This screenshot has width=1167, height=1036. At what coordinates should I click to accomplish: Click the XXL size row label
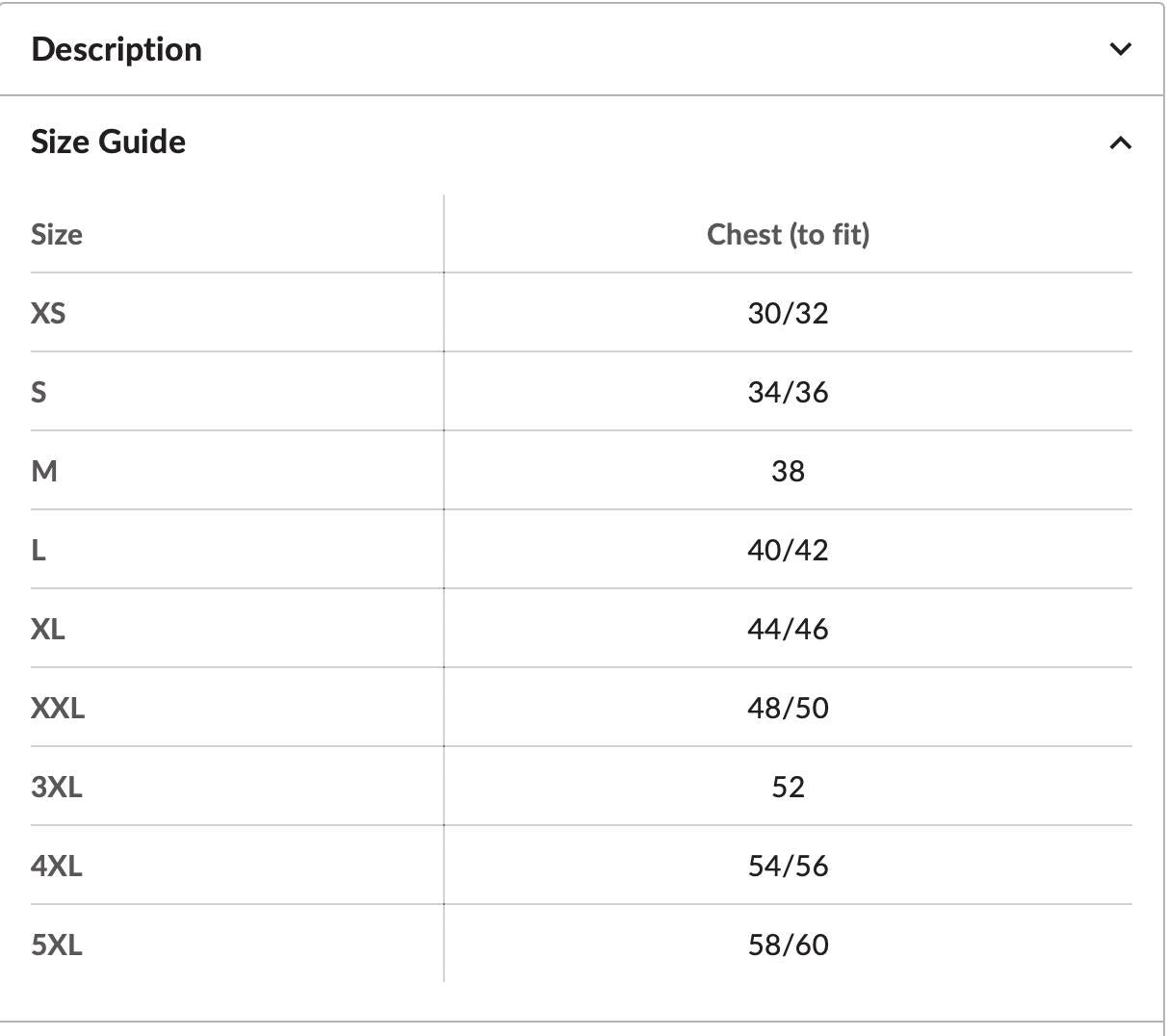click(x=58, y=708)
